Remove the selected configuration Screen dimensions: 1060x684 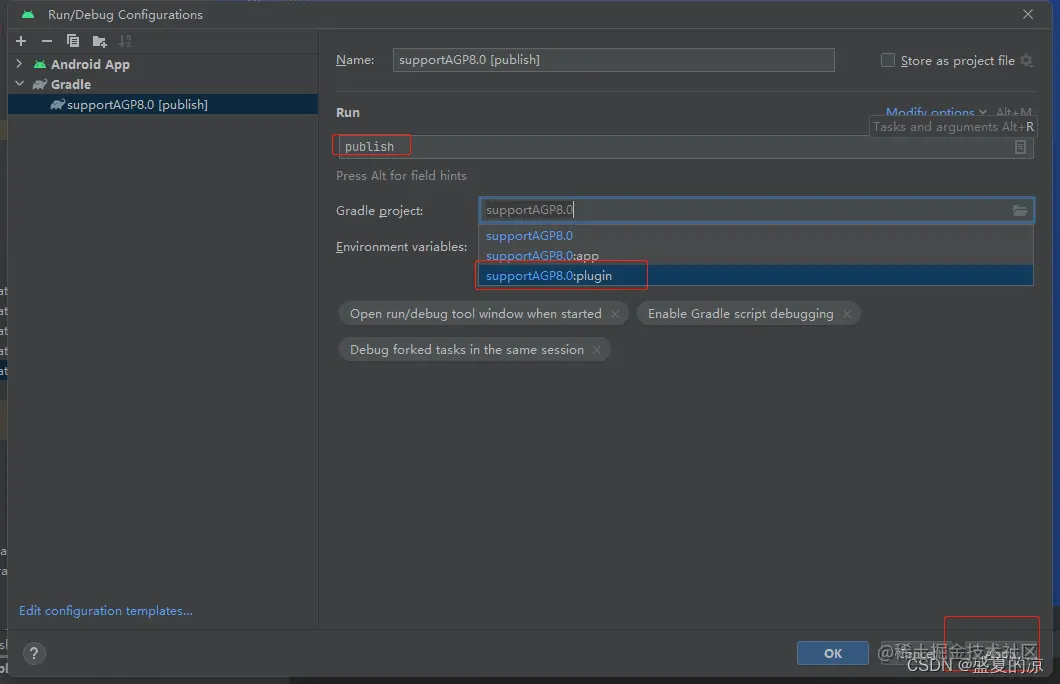(x=47, y=41)
